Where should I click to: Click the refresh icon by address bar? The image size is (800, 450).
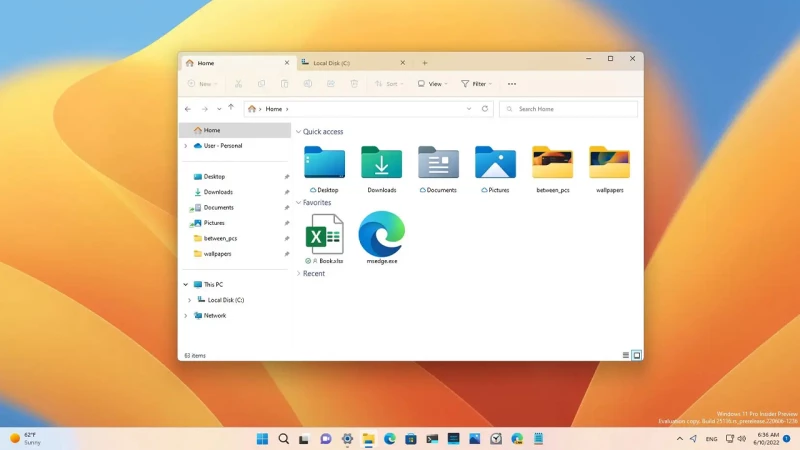tap(485, 109)
